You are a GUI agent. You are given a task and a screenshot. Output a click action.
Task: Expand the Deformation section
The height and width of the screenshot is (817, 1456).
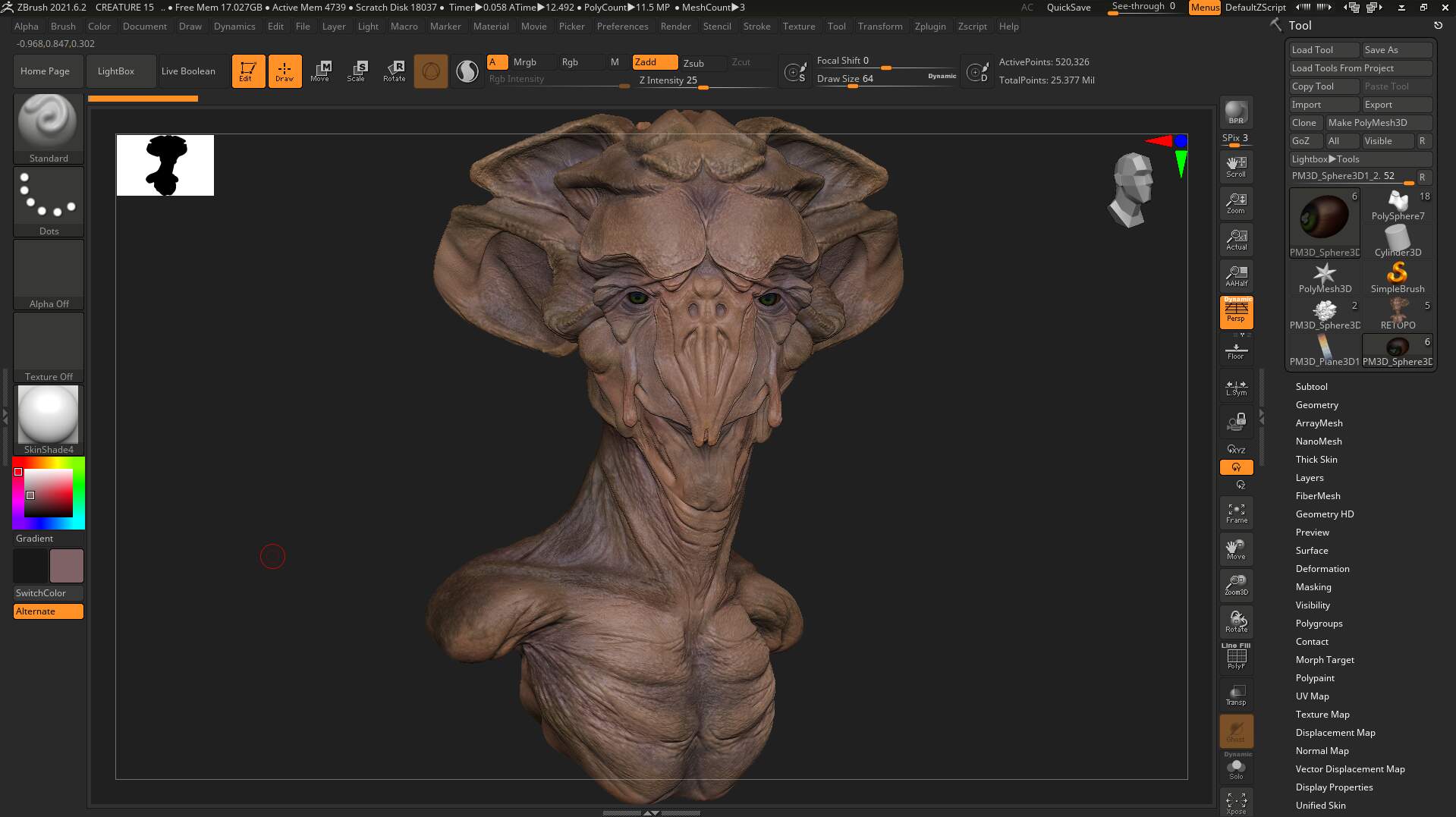click(x=1322, y=569)
